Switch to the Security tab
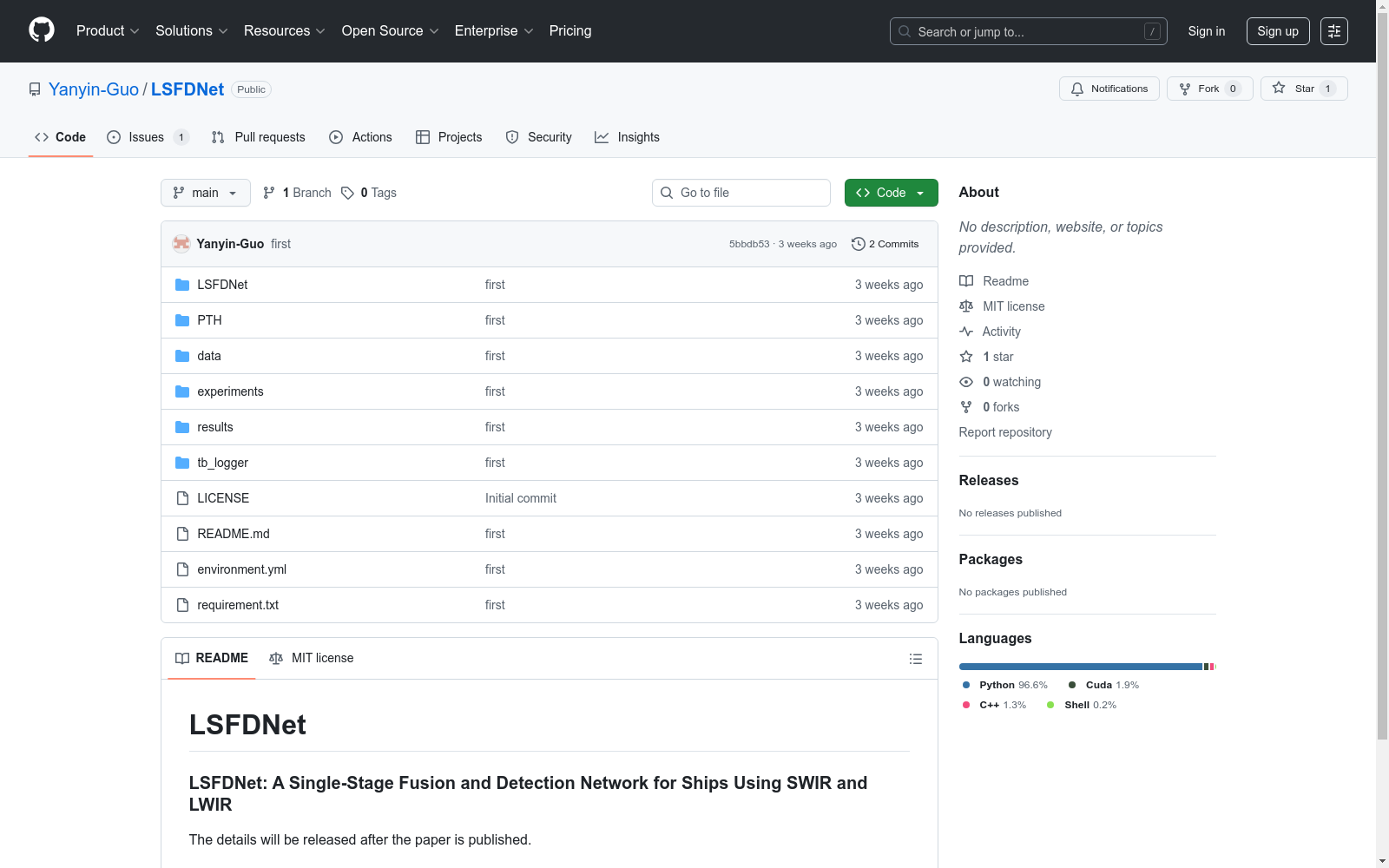Screen dimensions: 1389x868 (x=539, y=137)
